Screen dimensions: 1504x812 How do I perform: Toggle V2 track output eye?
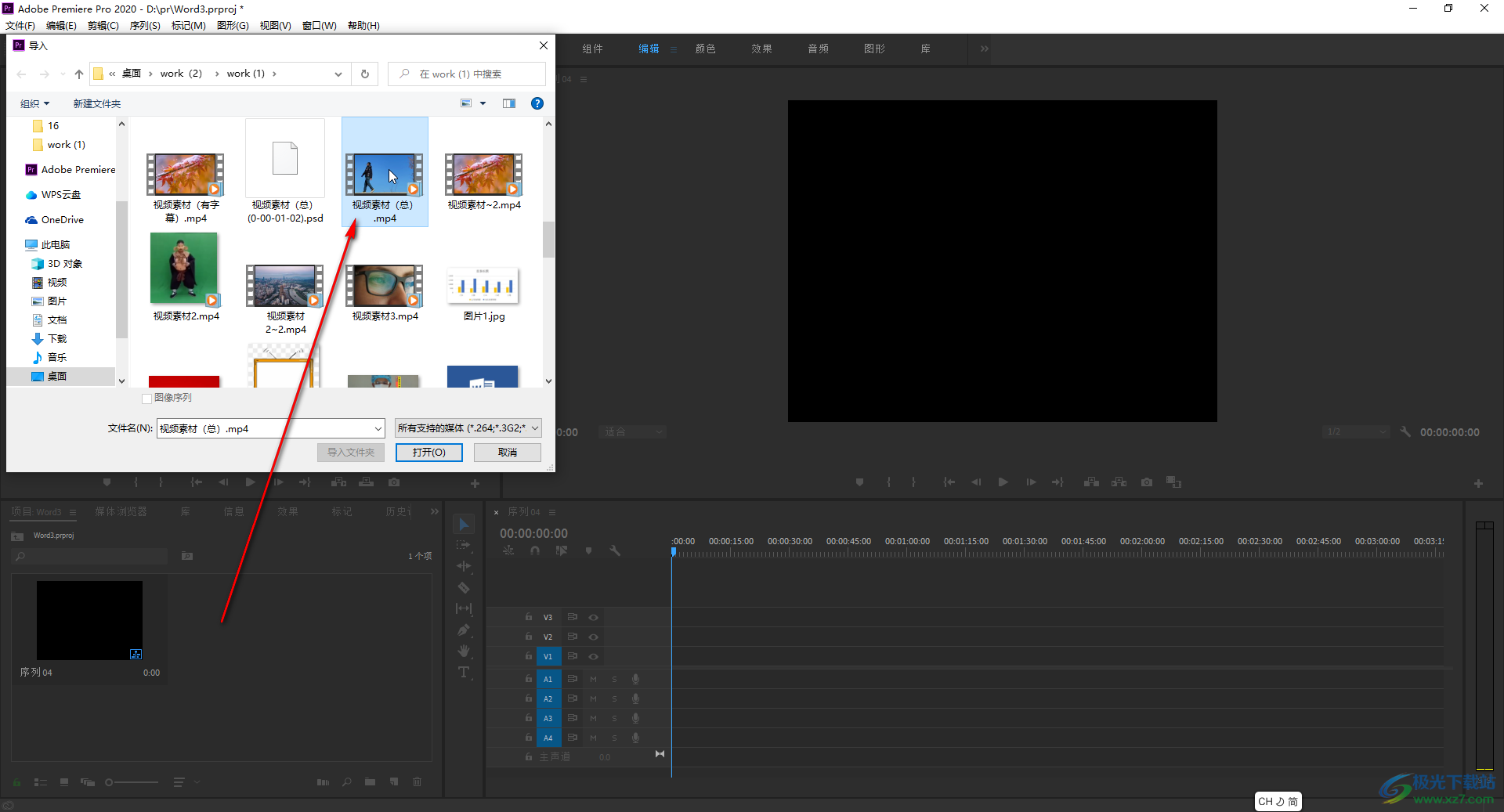click(x=593, y=637)
